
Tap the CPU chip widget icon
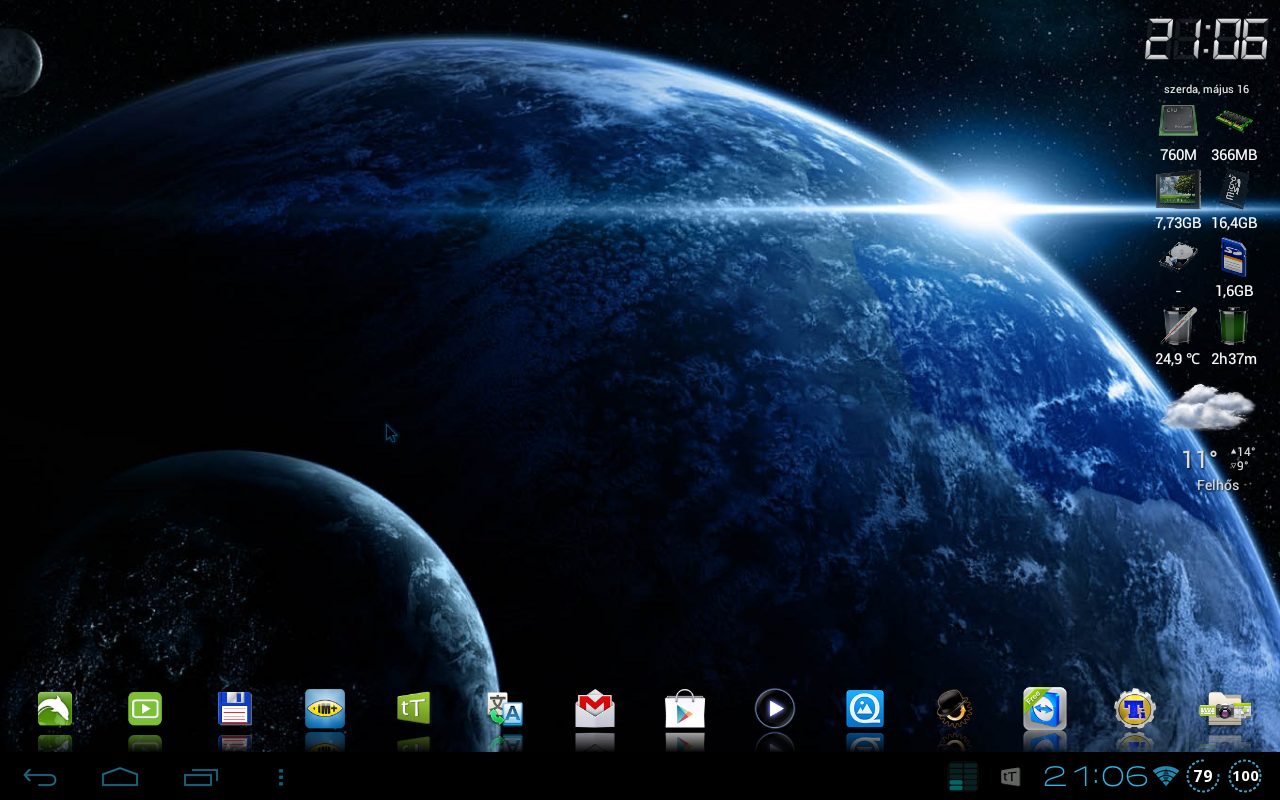[x=1178, y=121]
